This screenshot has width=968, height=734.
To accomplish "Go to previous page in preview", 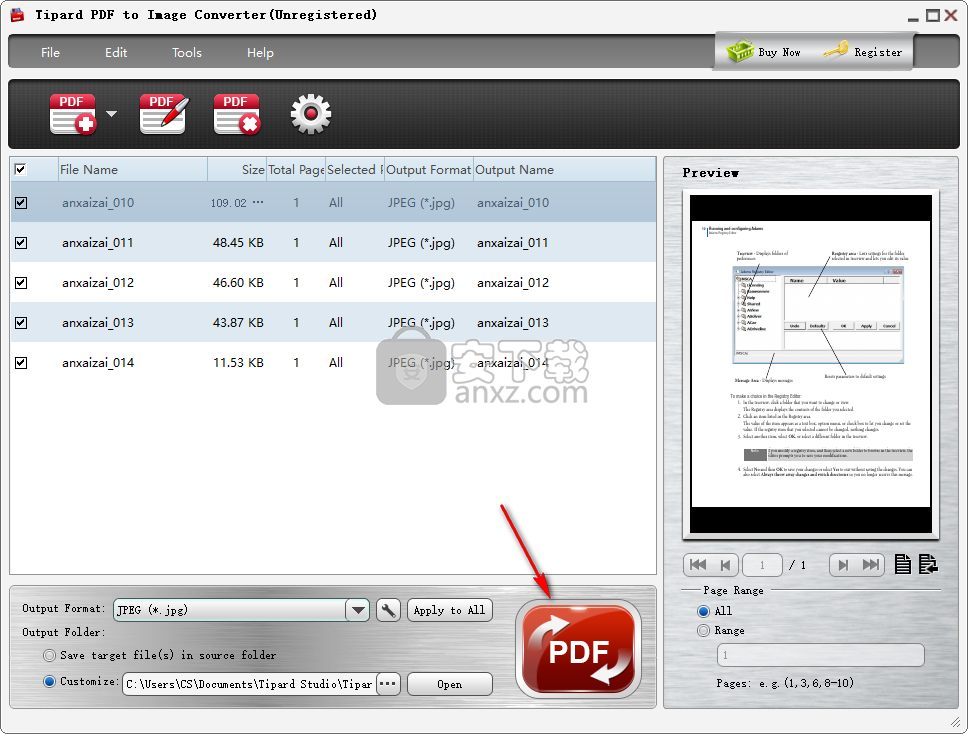I will 725,564.
